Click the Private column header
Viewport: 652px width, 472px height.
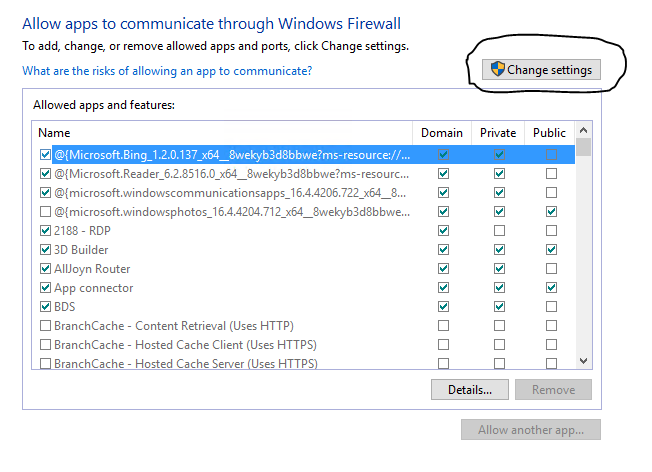pos(498,133)
